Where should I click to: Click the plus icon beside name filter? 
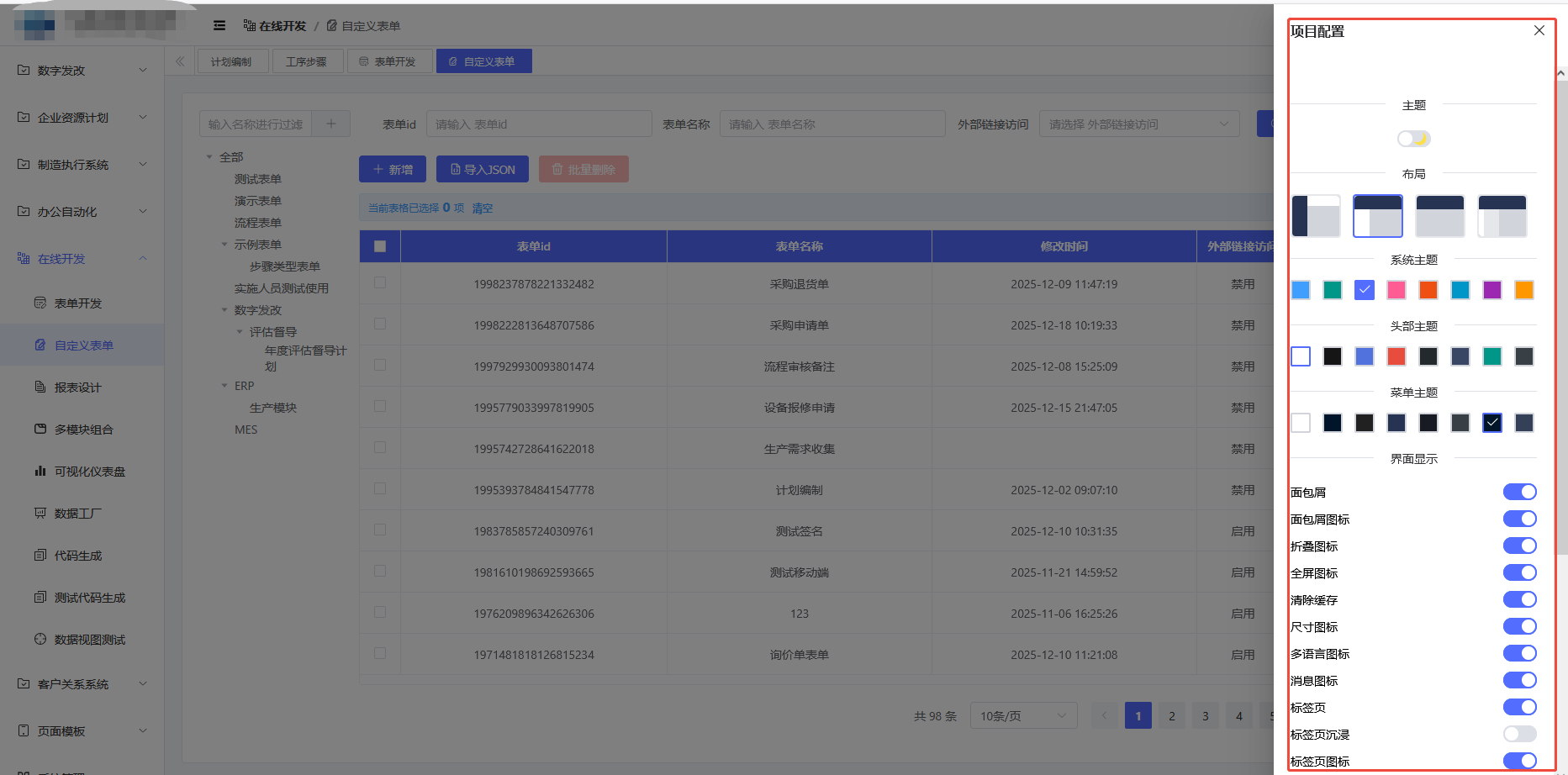(x=331, y=124)
